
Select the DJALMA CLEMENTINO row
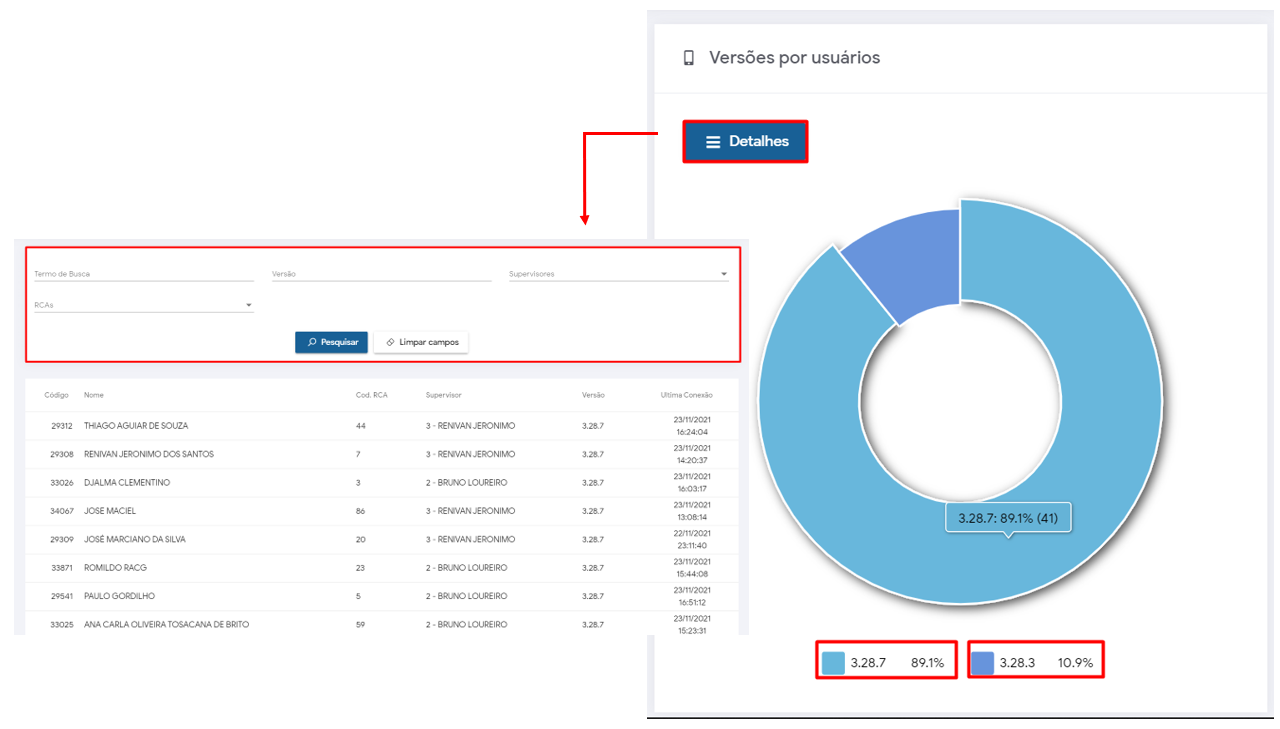pyautogui.click(x=126, y=483)
